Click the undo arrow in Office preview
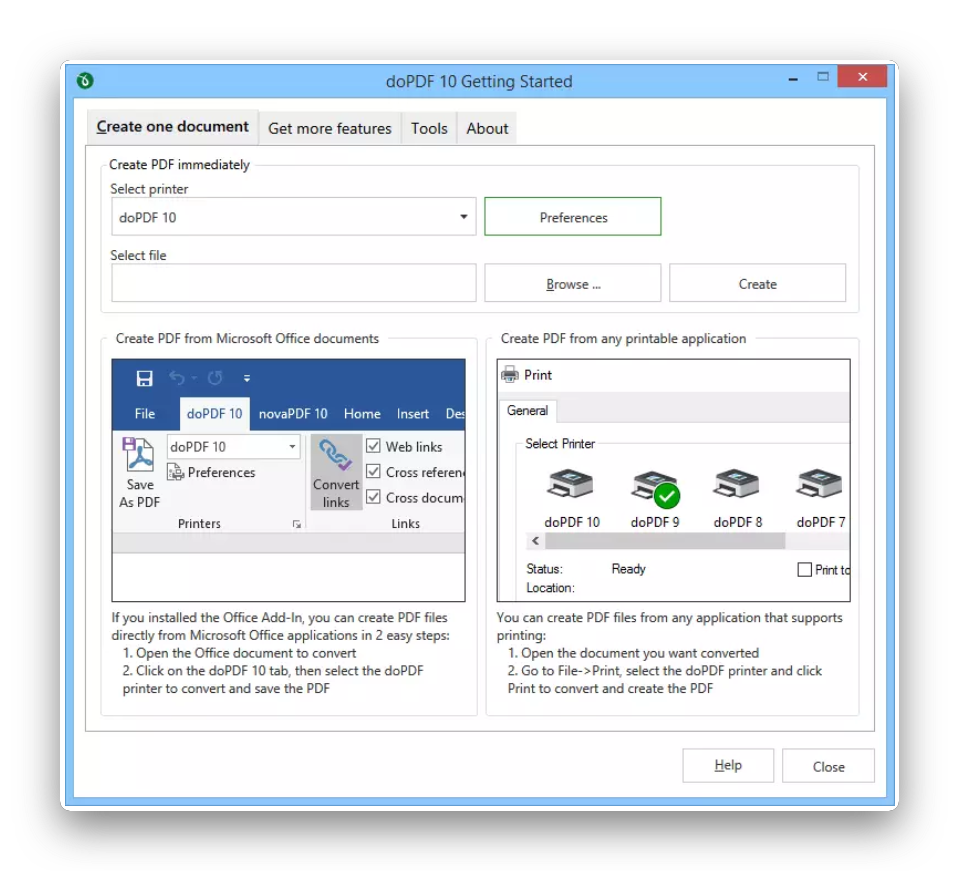The width and height of the screenshot is (959, 871). coord(177,379)
